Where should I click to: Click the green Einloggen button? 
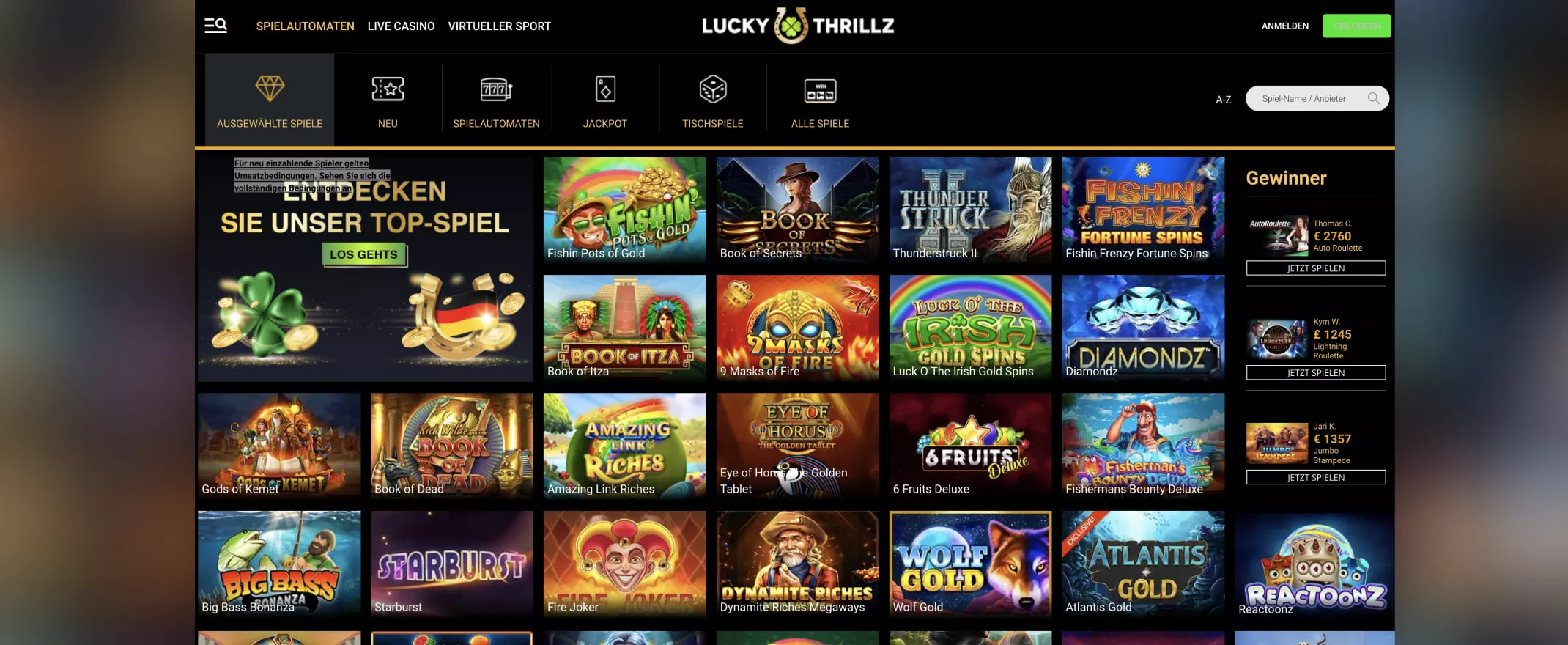(1356, 26)
